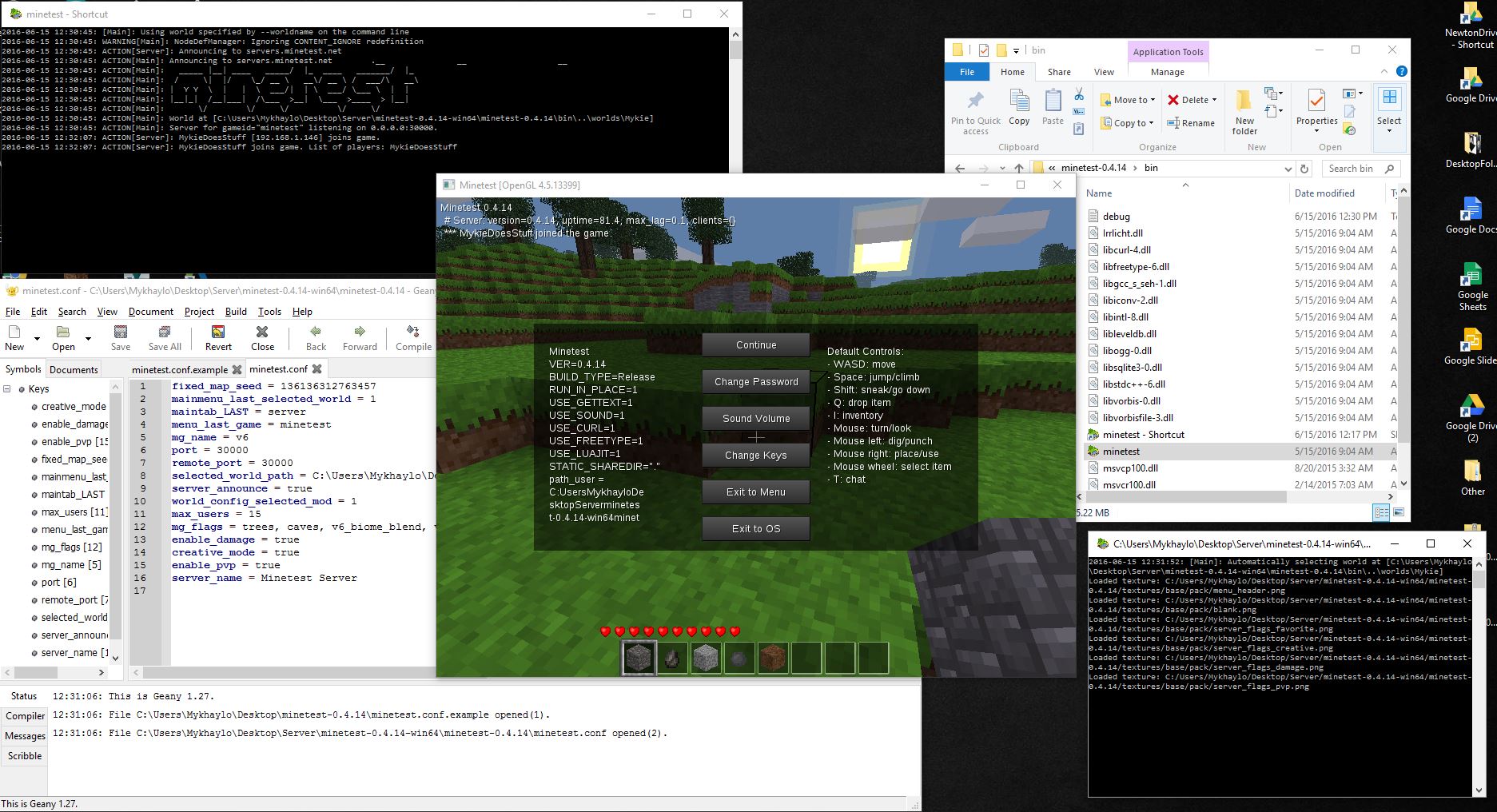Click the Exit to Menu button

point(755,492)
